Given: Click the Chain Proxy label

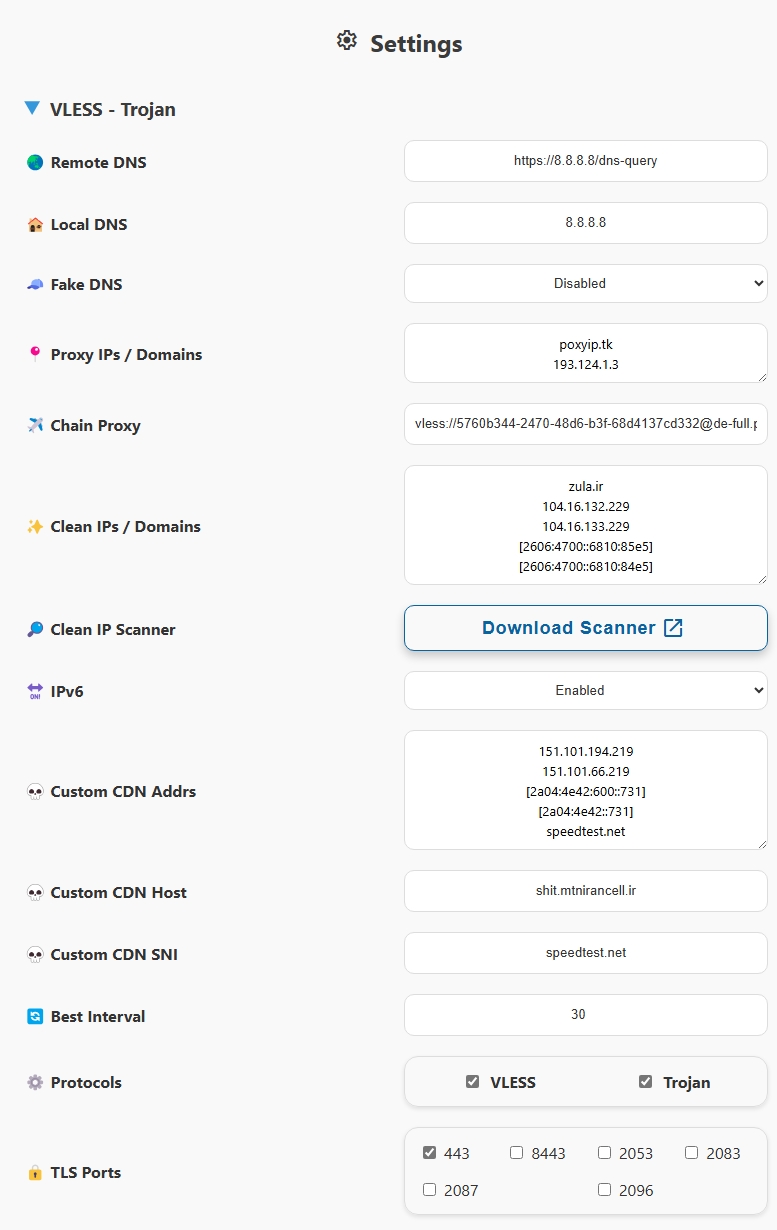Looking at the screenshot, I should (95, 425).
